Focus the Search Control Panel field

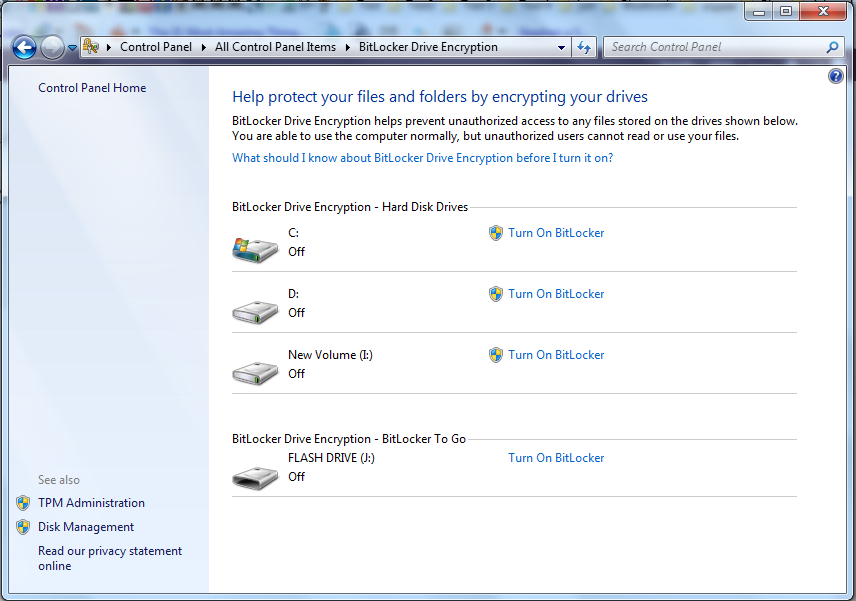715,47
